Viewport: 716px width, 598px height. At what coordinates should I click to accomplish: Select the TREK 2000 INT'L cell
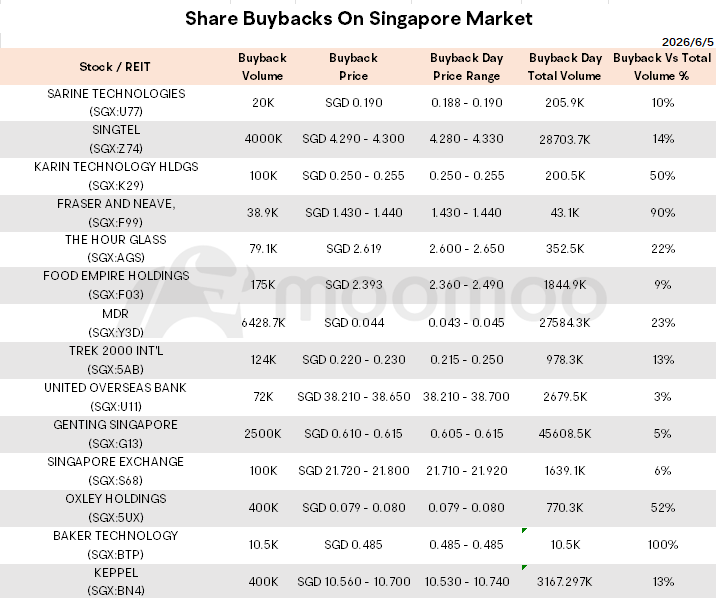point(116,360)
